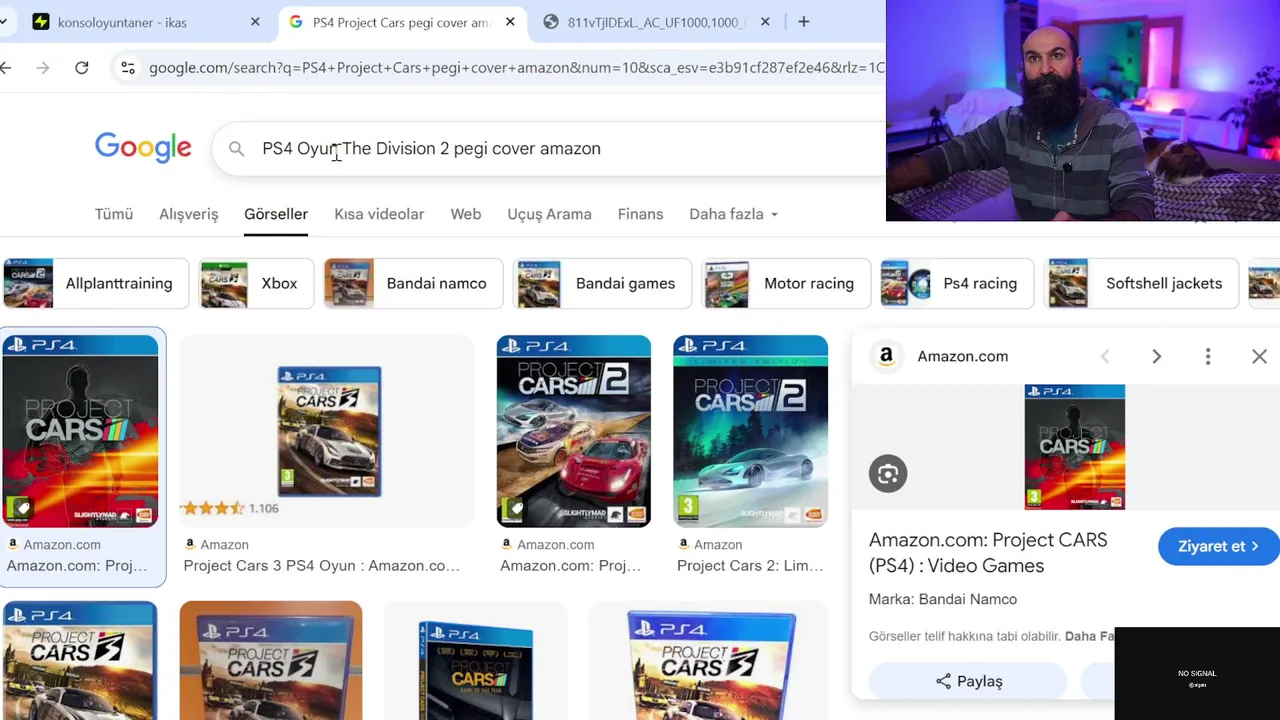Screen dimensions: 1280x720
Task: Click the star rating 1.106 text
Action: (263, 508)
